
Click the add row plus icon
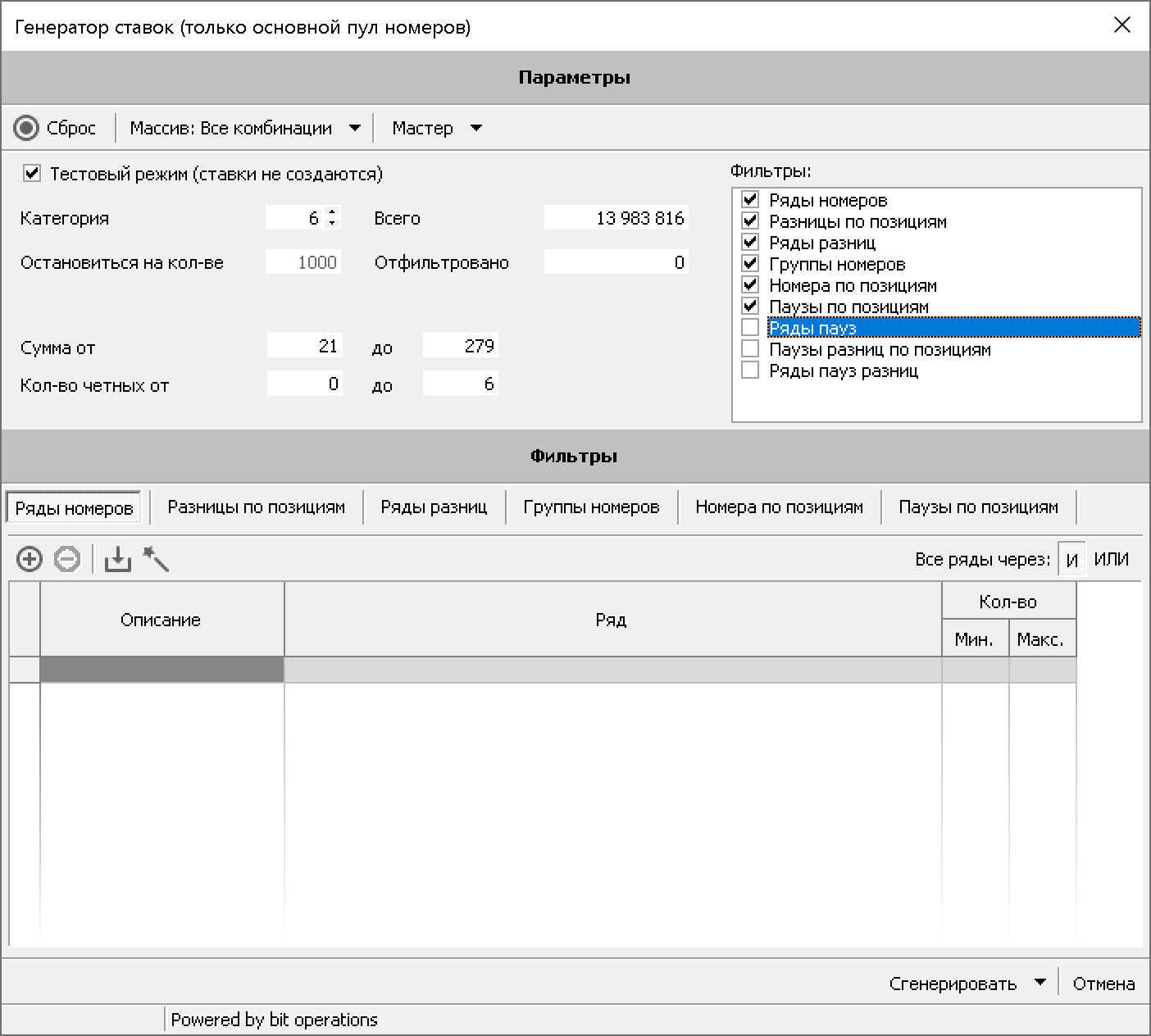(x=30, y=560)
